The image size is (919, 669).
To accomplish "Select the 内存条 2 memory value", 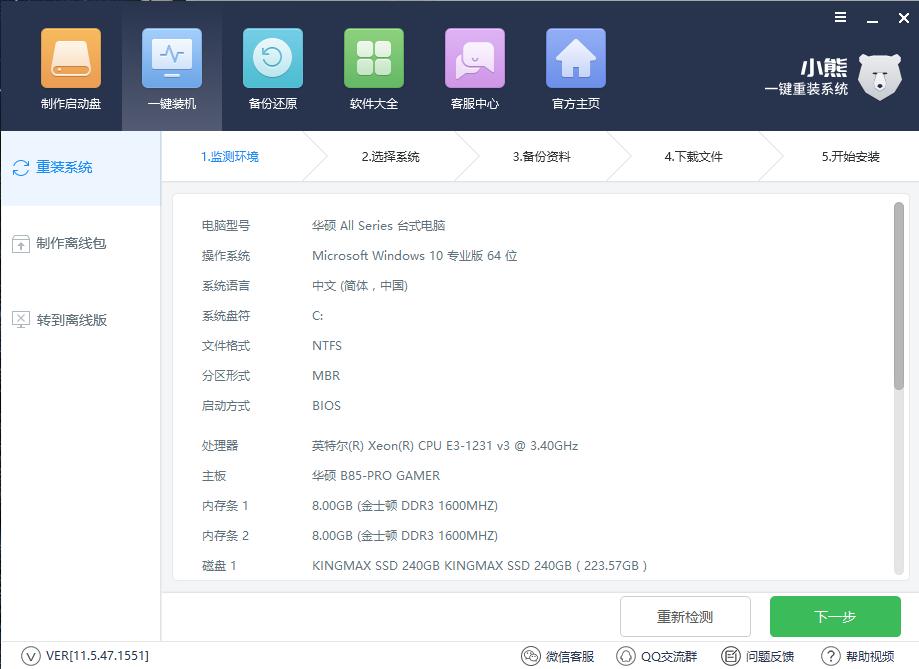I will tap(404, 535).
